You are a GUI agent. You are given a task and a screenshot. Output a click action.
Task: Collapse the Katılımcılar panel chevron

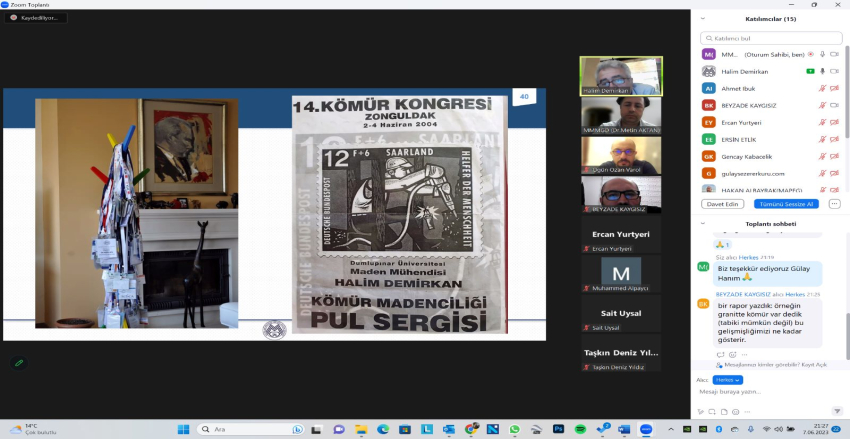pos(703,18)
